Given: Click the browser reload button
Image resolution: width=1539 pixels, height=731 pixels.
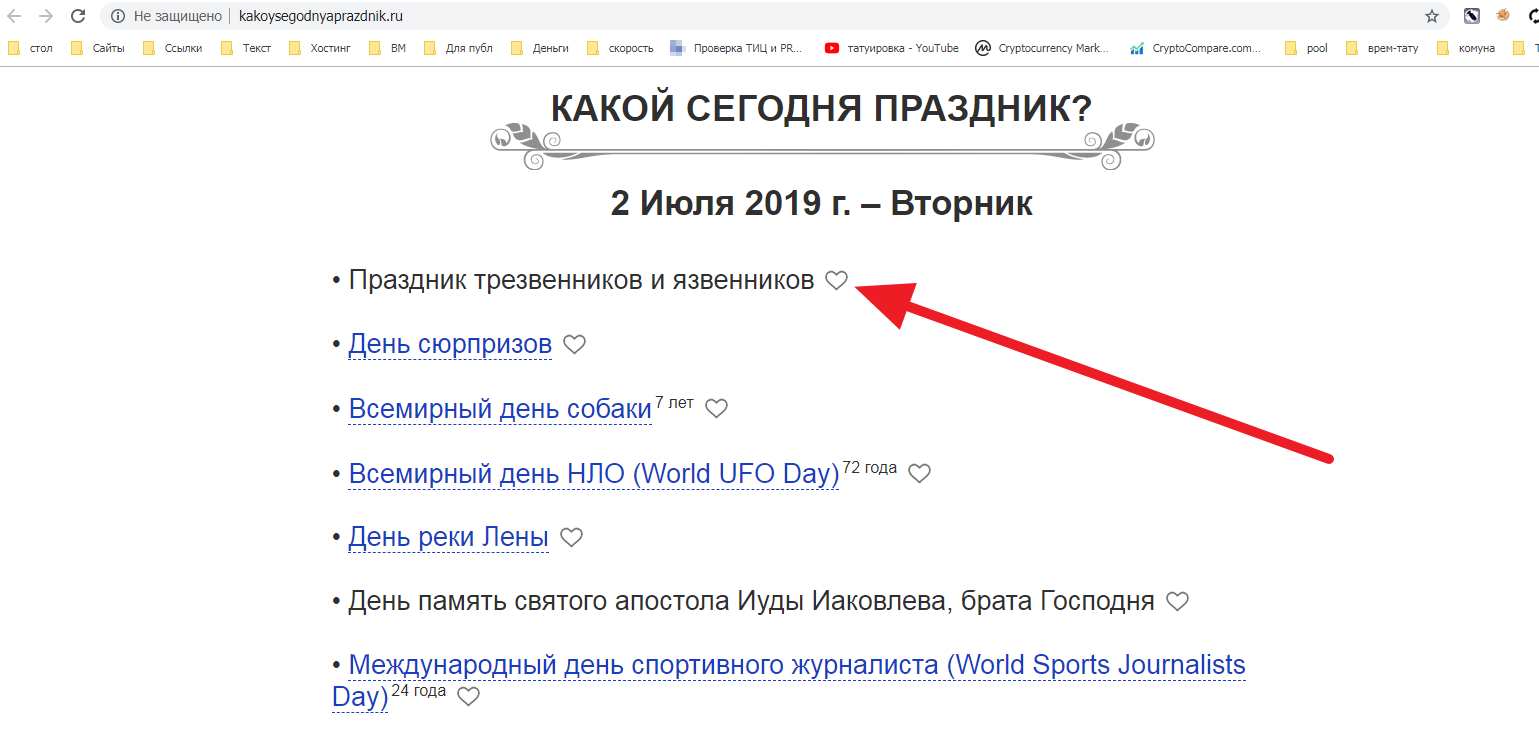Looking at the screenshot, I should click(77, 16).
